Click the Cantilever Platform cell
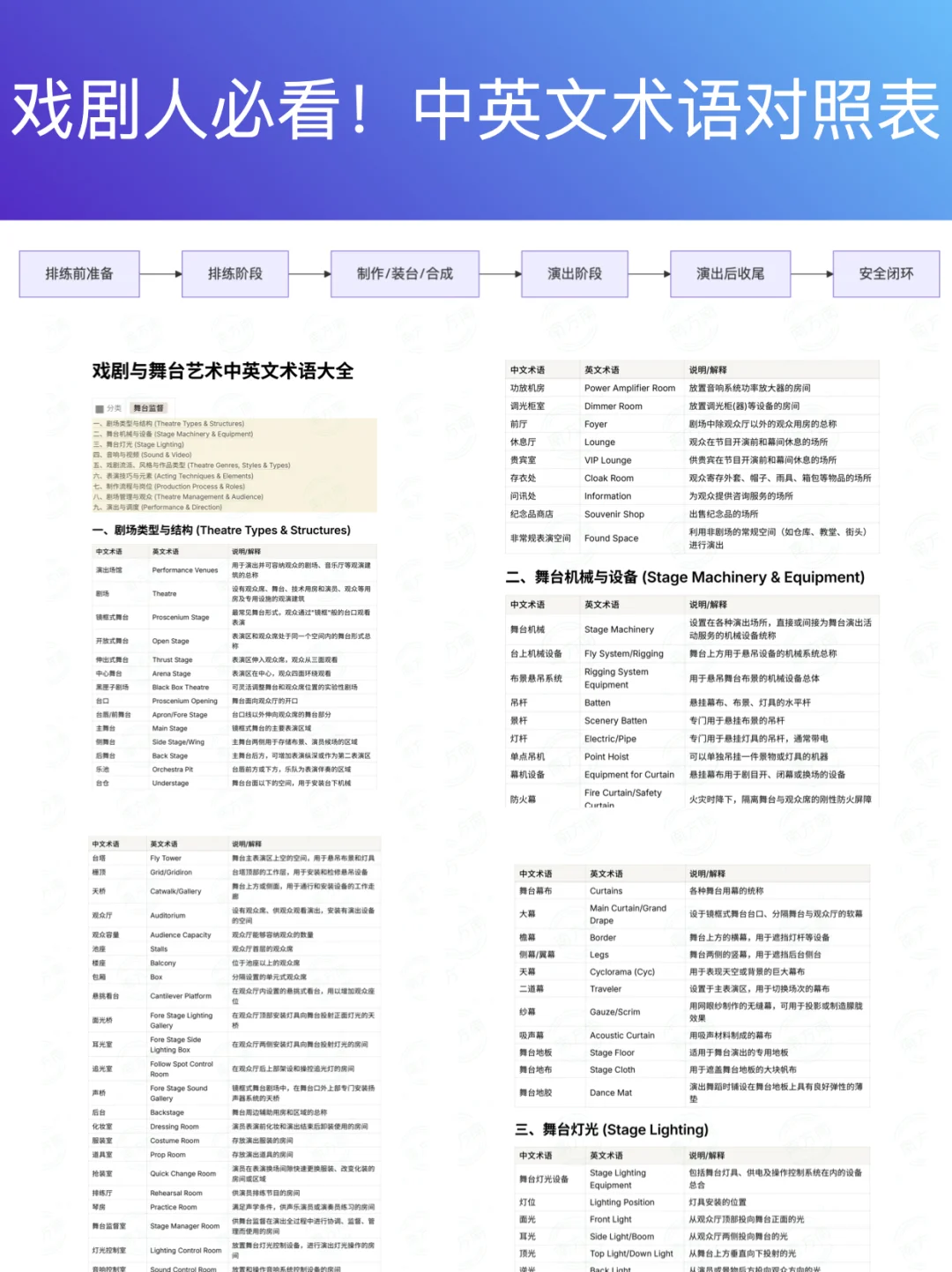Image resolution: width=952 pixels, height=1272 pixels. (x=181, y=996)
